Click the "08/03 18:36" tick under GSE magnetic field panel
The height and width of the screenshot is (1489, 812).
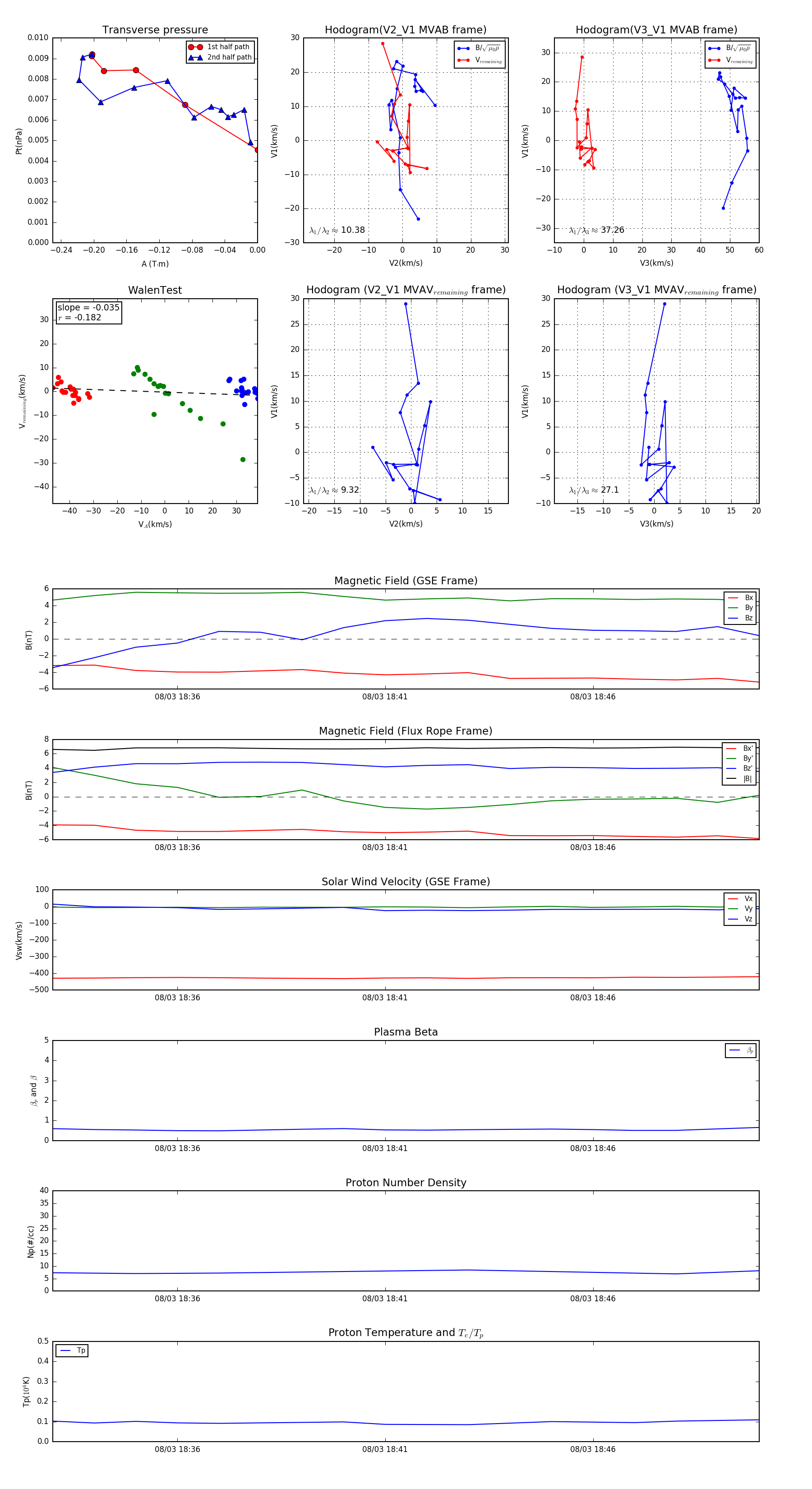tap(177, 697)
